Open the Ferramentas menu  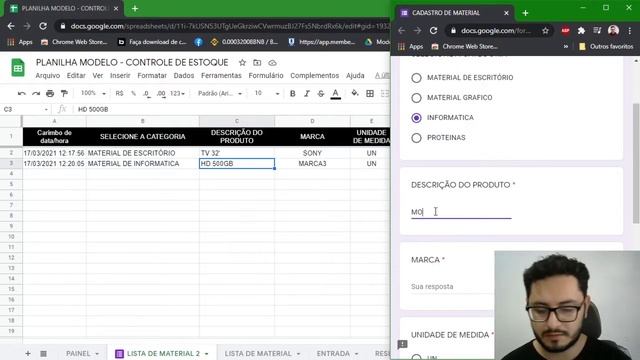pos(221,76)
